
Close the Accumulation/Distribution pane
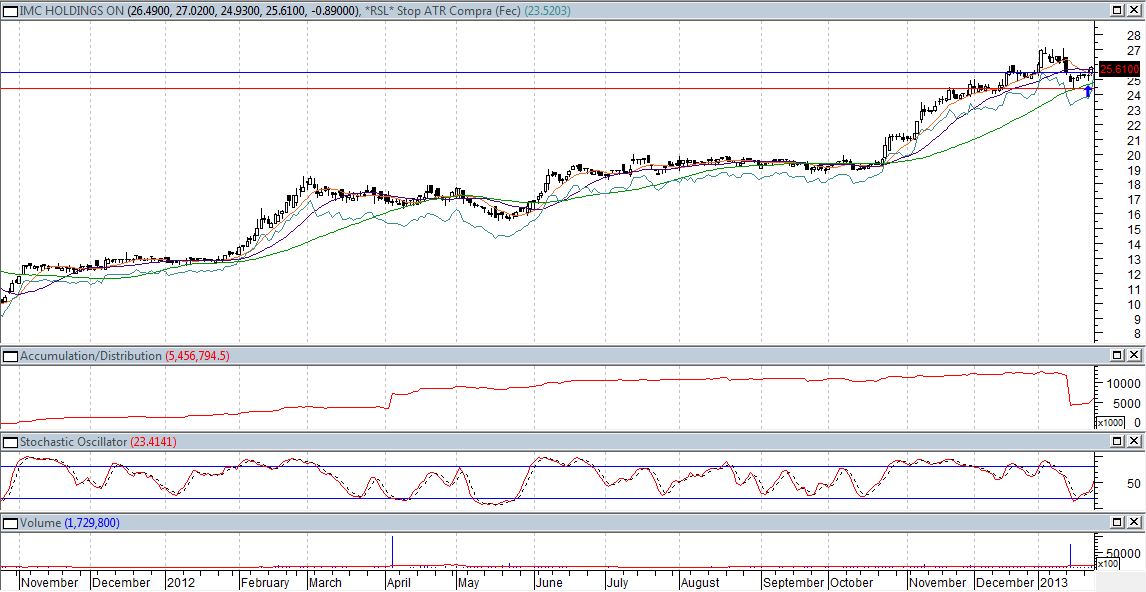pos(1136,356)
